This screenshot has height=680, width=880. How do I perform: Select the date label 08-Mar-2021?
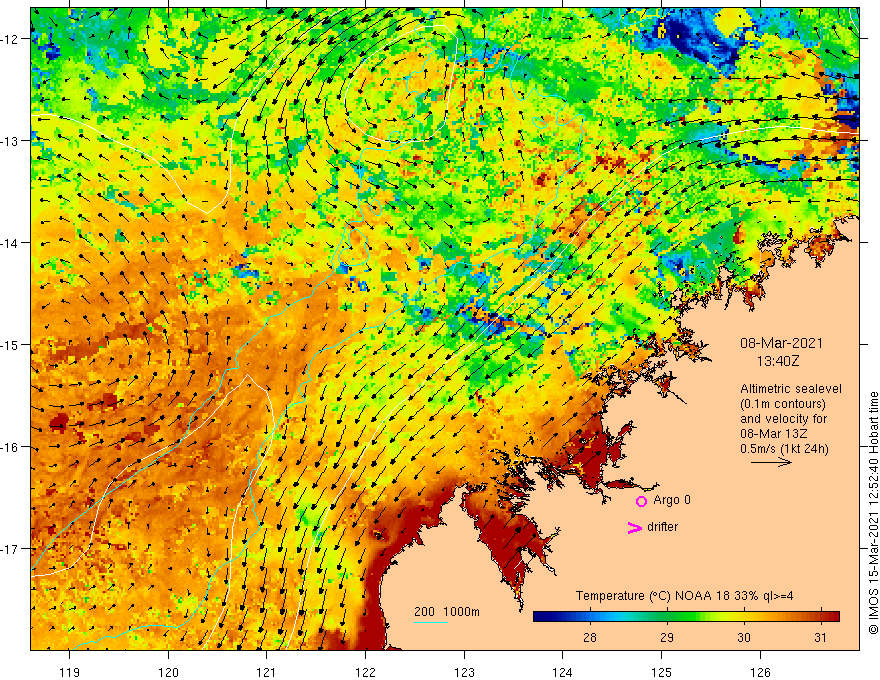point(781,343)
